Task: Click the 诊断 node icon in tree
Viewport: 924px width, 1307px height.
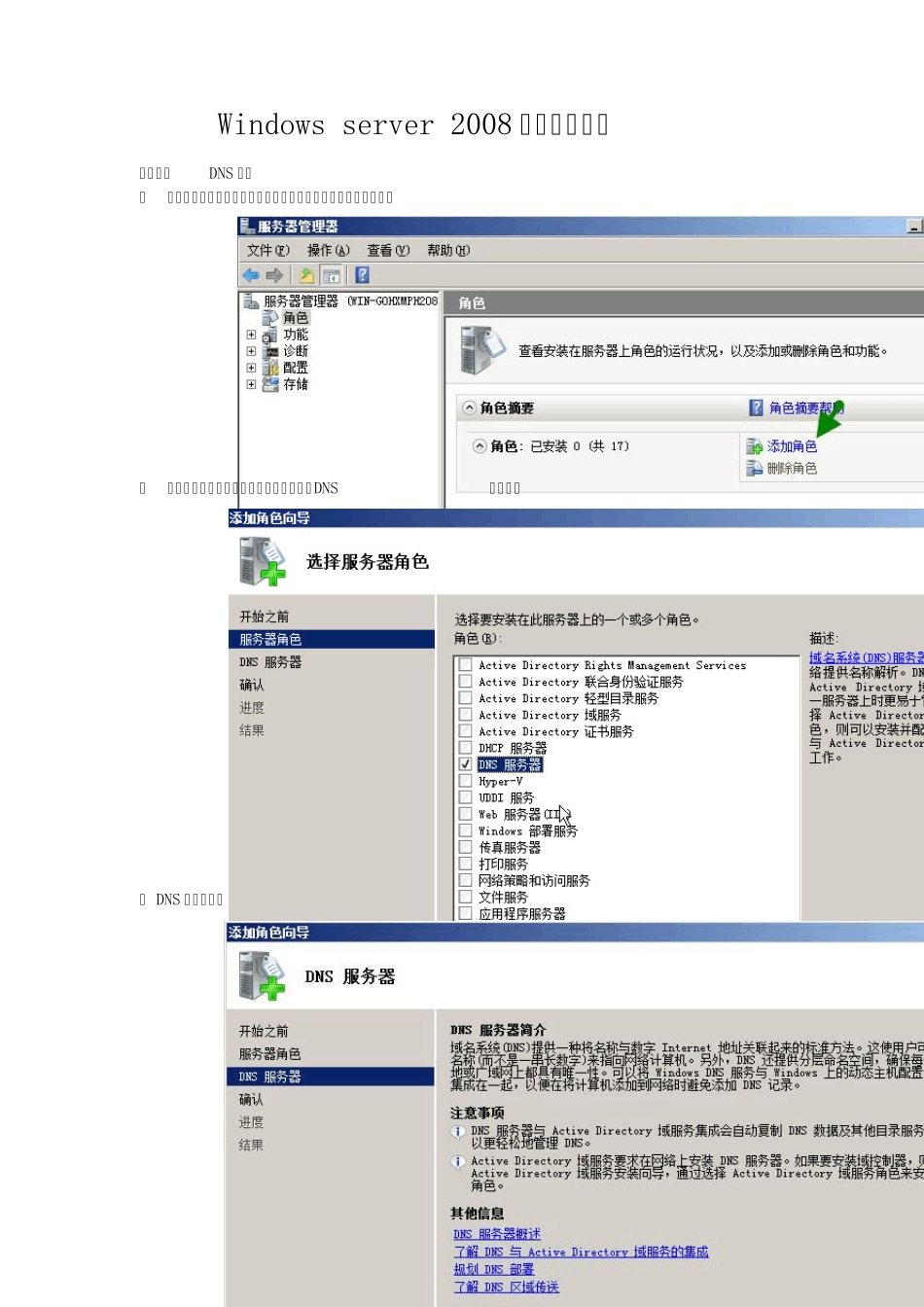Action: [x=270, y=351]
